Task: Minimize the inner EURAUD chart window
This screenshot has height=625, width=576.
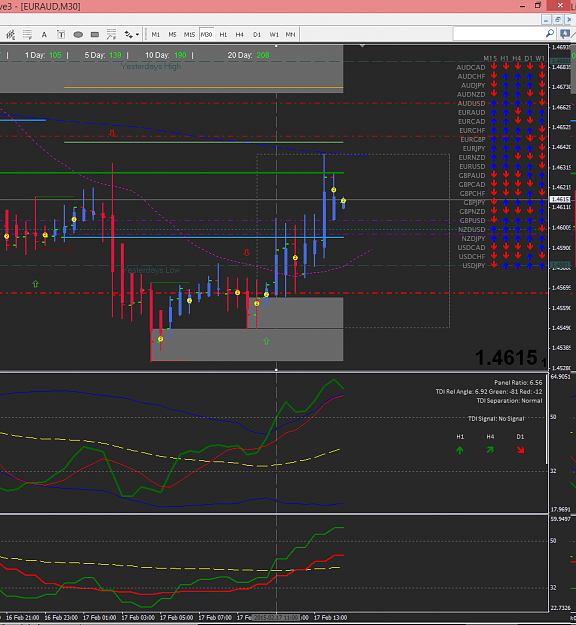Action: (546, 19)
